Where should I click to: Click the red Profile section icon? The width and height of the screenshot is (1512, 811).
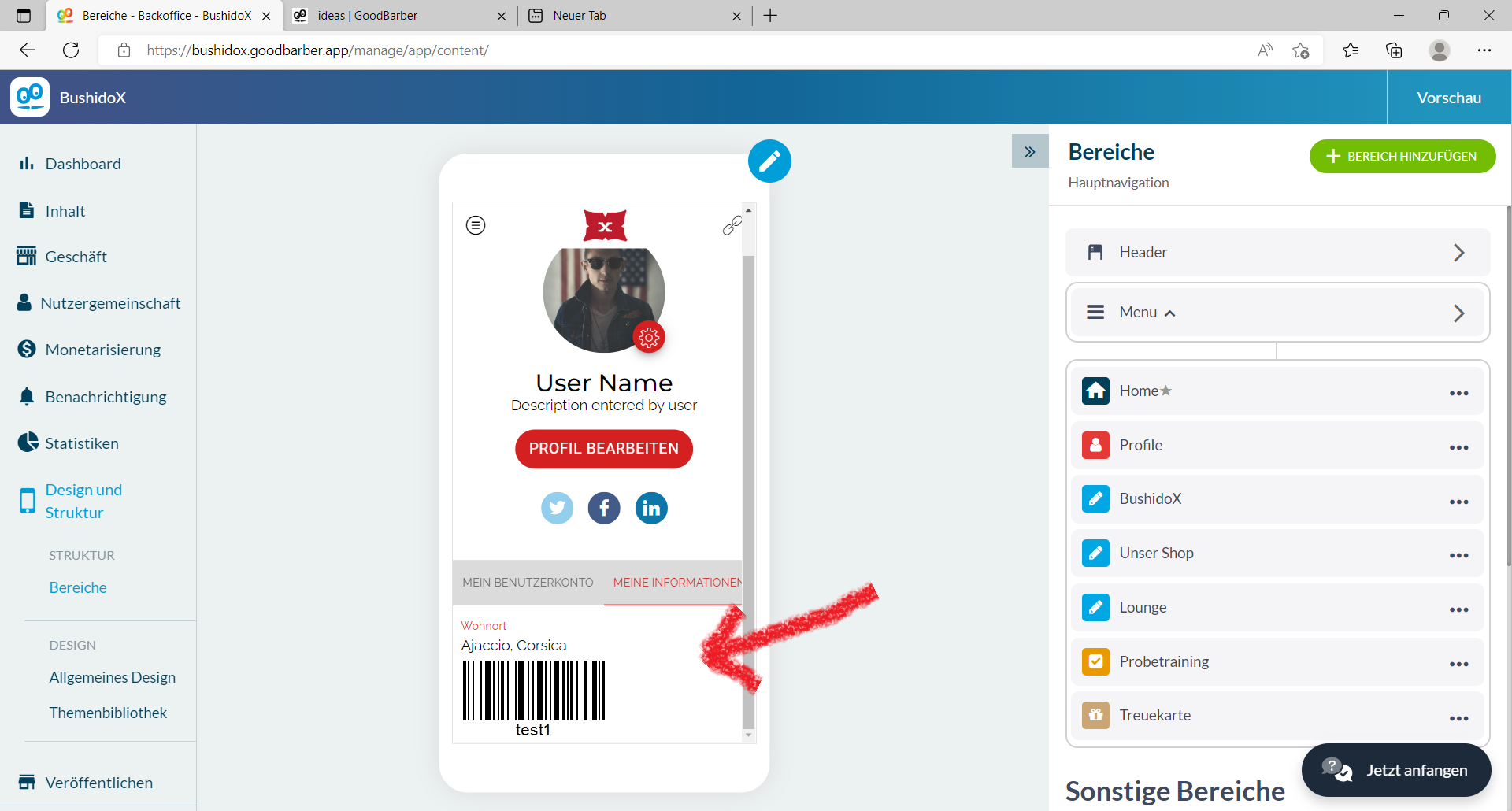pos(1095,445)
